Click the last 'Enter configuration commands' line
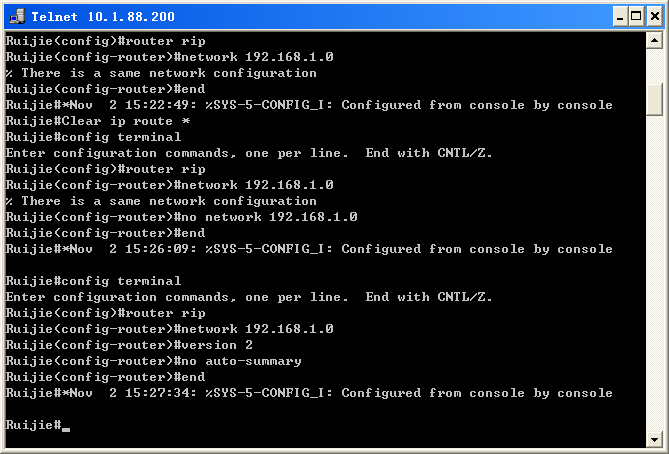Image resolution: width=669 pixels, height=454 pixels. pyautogui.click(x=248, y=297)
